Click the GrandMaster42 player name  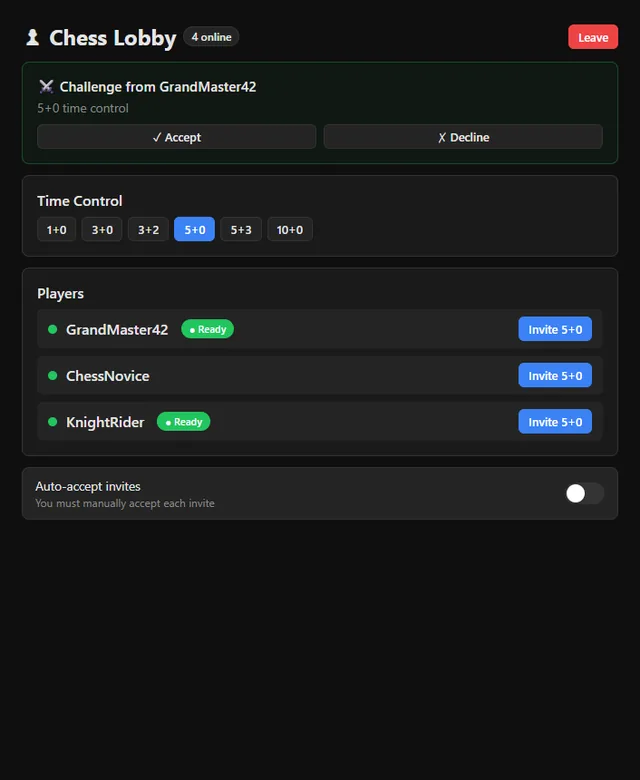pyautogui.click(x=117, y=329)
